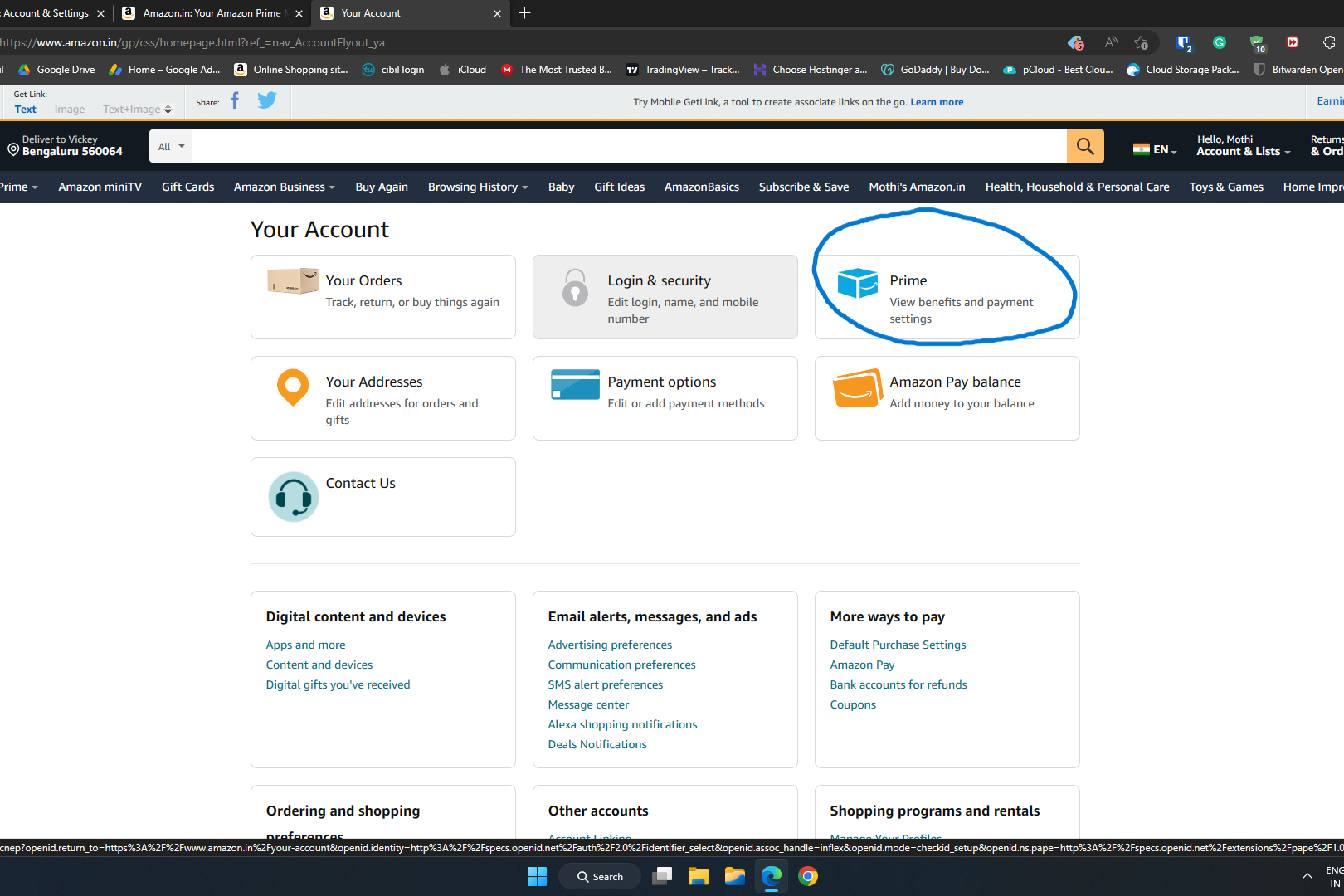Open Default Purchase Settings link
Viewport: 1344px width, 896px height.
point(898,645)
